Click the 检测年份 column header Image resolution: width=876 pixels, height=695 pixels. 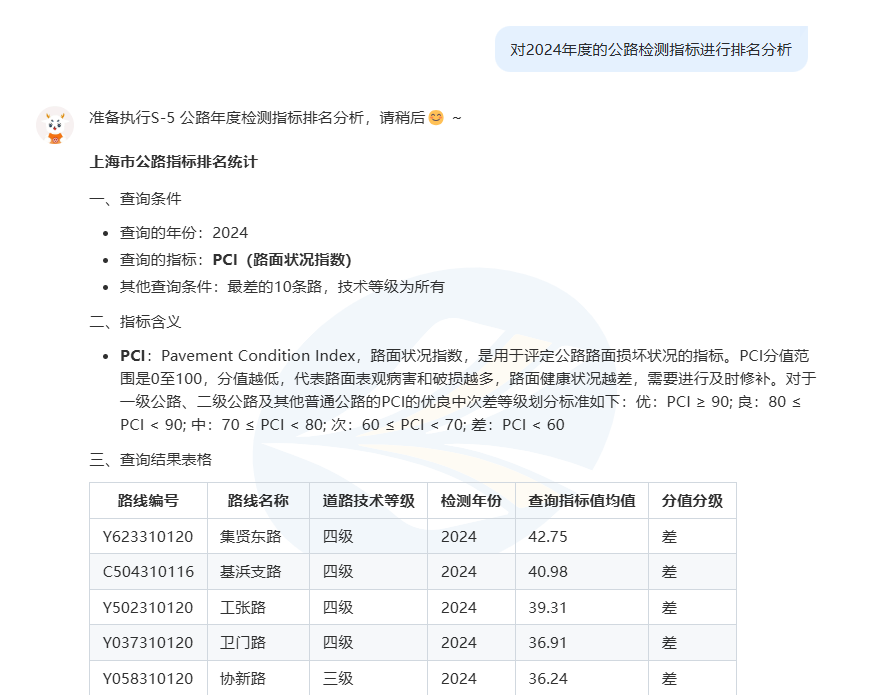pyautogui.click(x=471, y=501)
